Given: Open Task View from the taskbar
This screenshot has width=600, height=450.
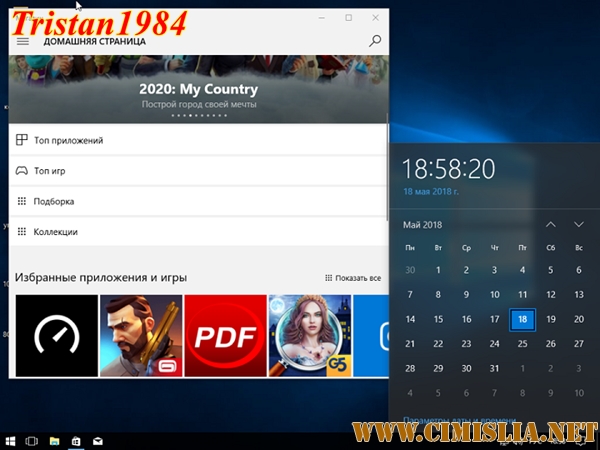Looking at the screenshot, I should coord(31,440).
